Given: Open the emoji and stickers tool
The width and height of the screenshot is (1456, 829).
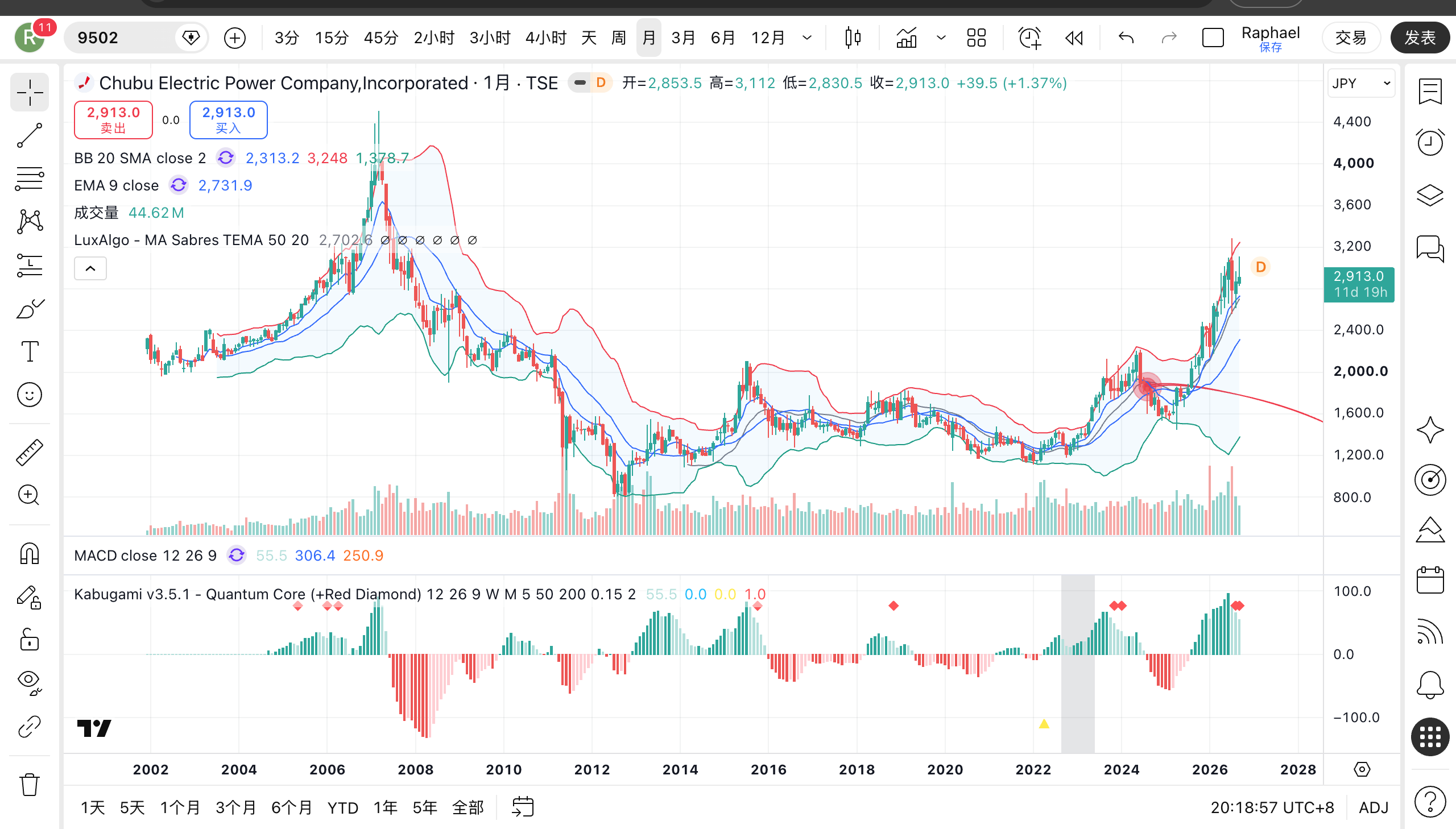Looking at the screenshot, I should pos(30,395).
